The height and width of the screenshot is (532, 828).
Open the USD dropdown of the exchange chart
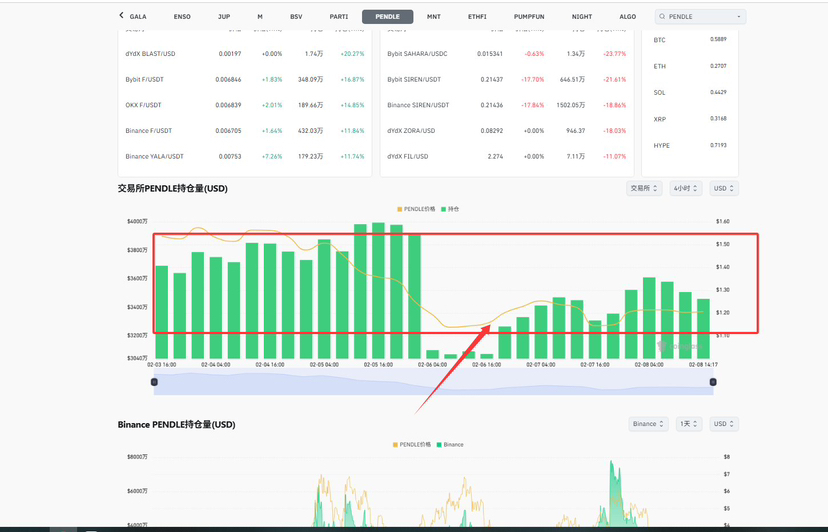[x=723, y=188]
